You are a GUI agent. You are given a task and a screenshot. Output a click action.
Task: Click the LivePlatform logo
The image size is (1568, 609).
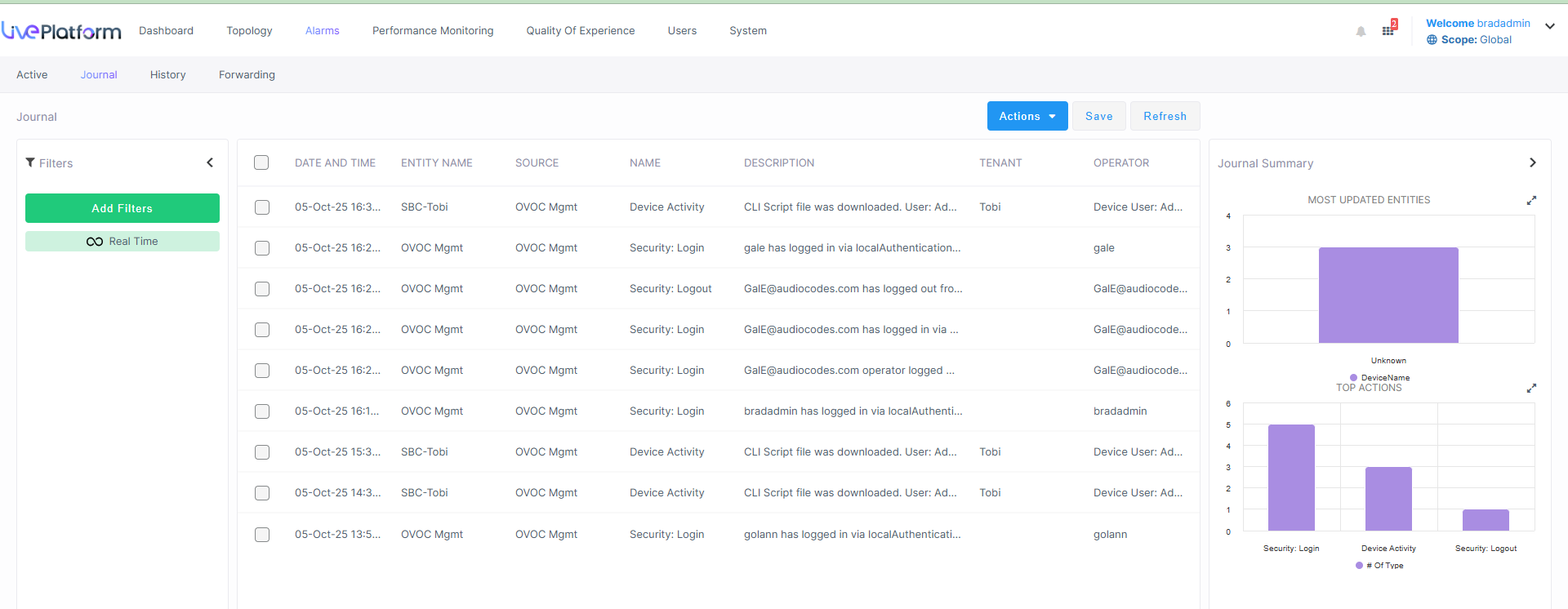coord(61,31)
